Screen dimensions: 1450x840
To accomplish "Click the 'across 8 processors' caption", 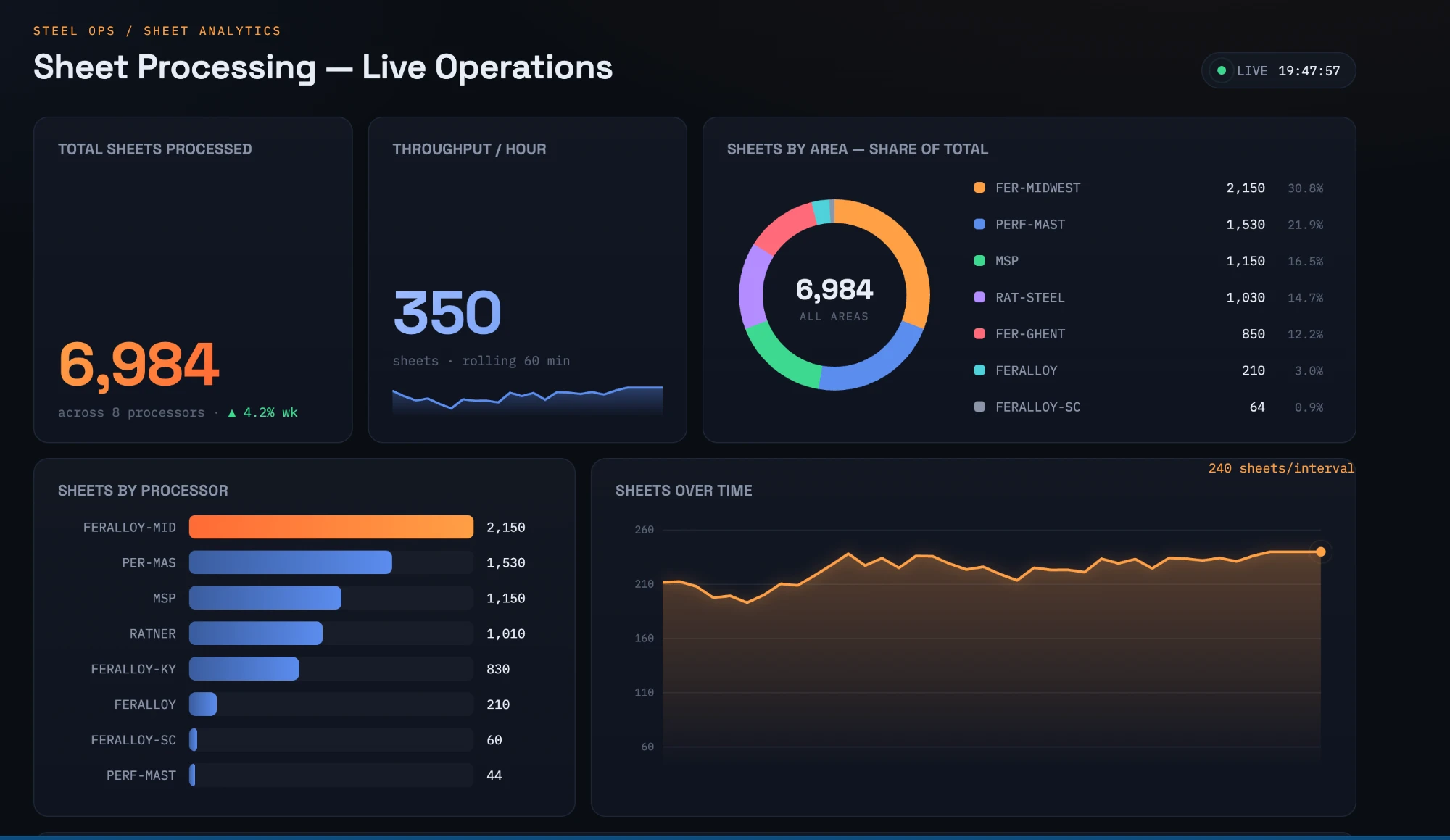I will click(131, 412).
